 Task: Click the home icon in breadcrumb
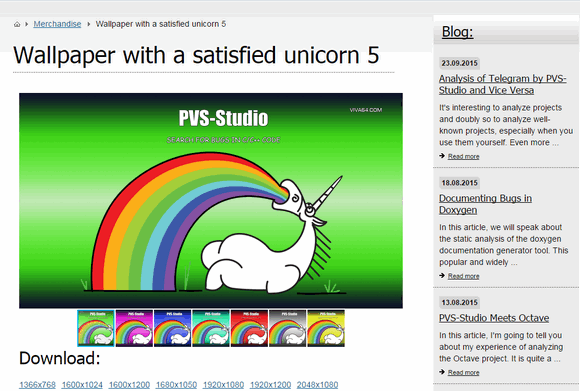(17, 24)
